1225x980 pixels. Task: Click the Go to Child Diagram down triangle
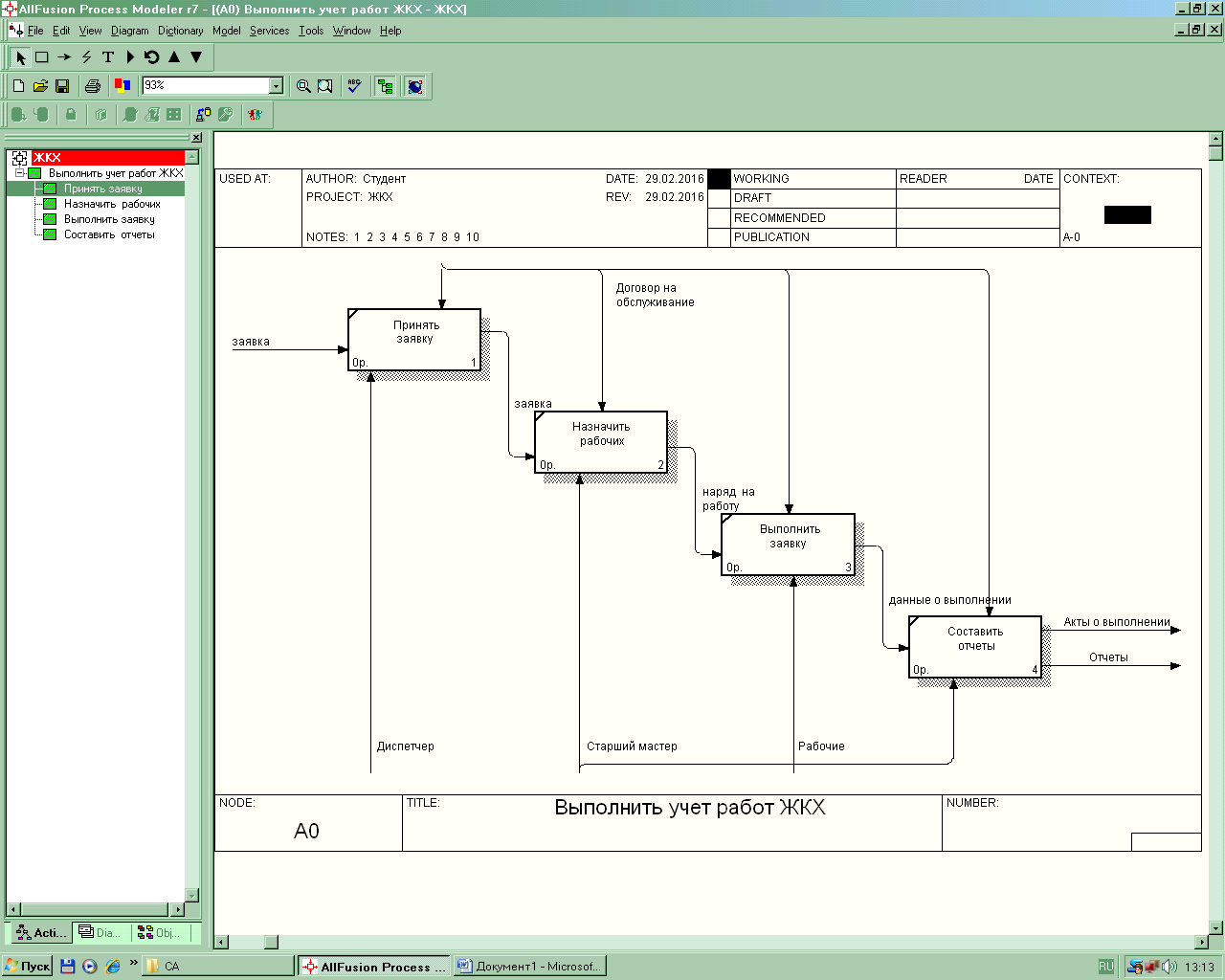196,57
